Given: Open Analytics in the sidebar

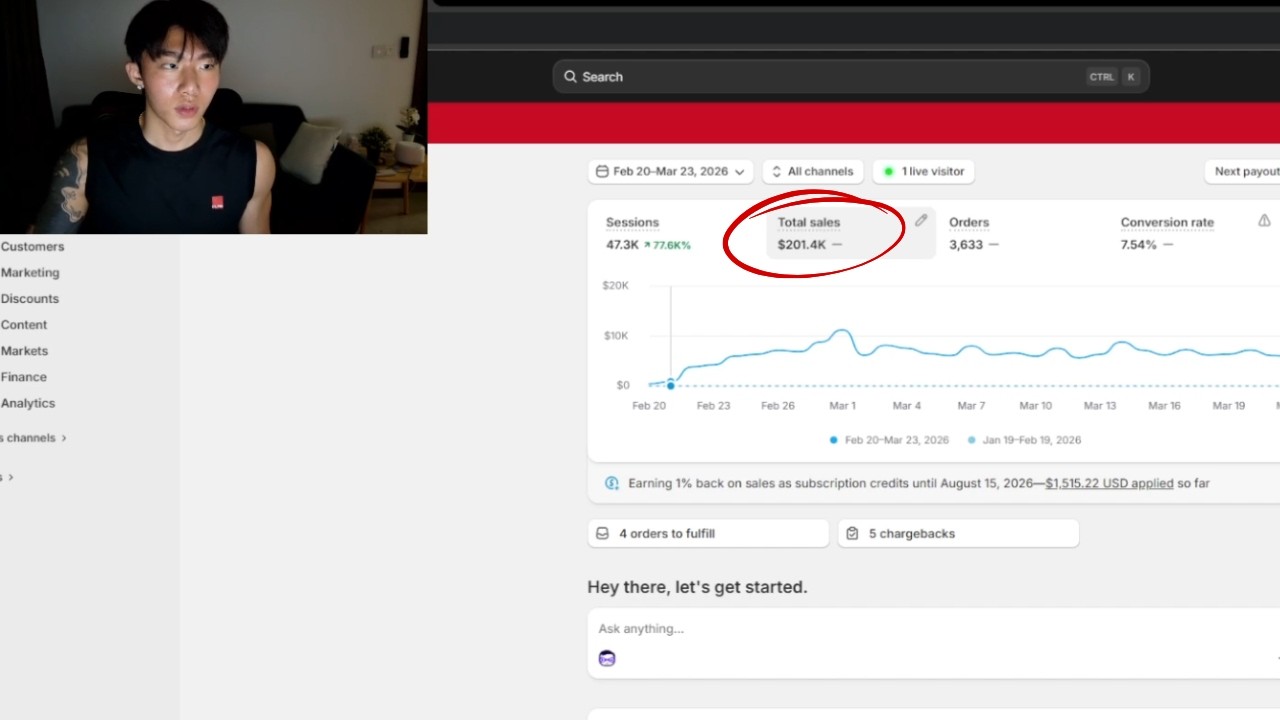Looking at the screenshot, I should (28, 402).
